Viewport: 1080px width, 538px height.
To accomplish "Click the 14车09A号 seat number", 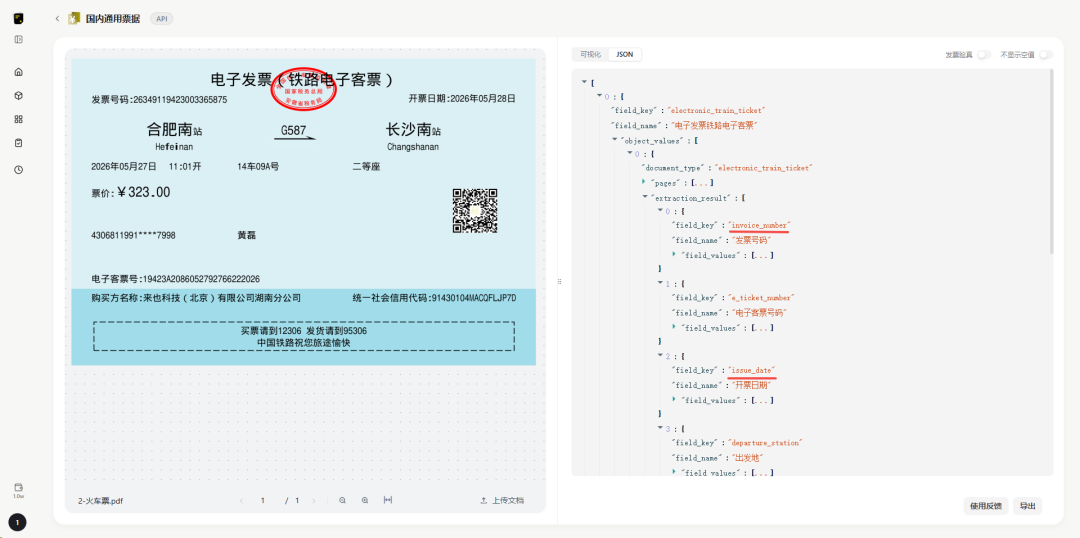I will (x=258, y=167).
